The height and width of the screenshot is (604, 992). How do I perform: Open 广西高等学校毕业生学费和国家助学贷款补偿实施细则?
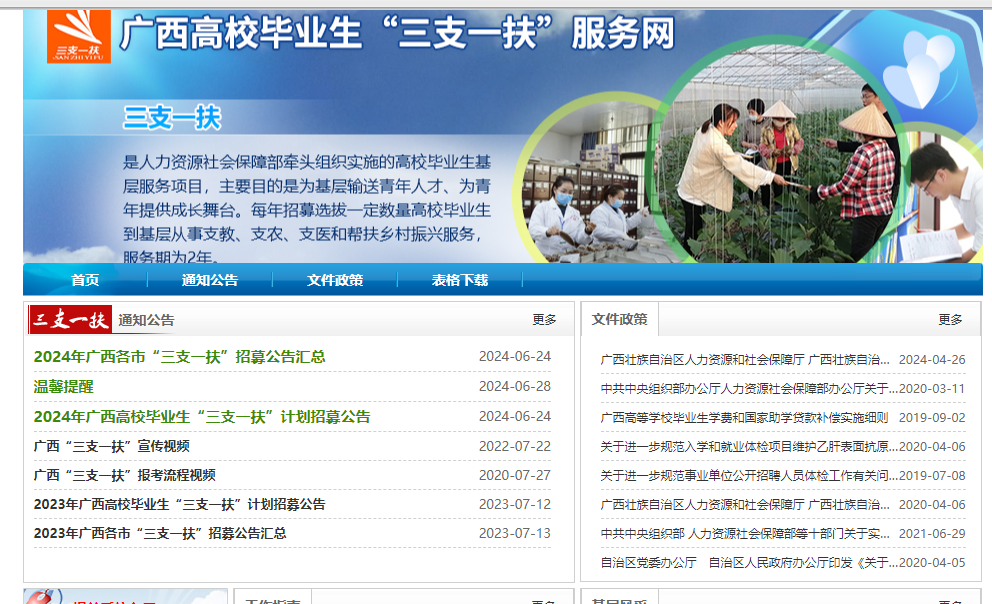tap(744, 418)
